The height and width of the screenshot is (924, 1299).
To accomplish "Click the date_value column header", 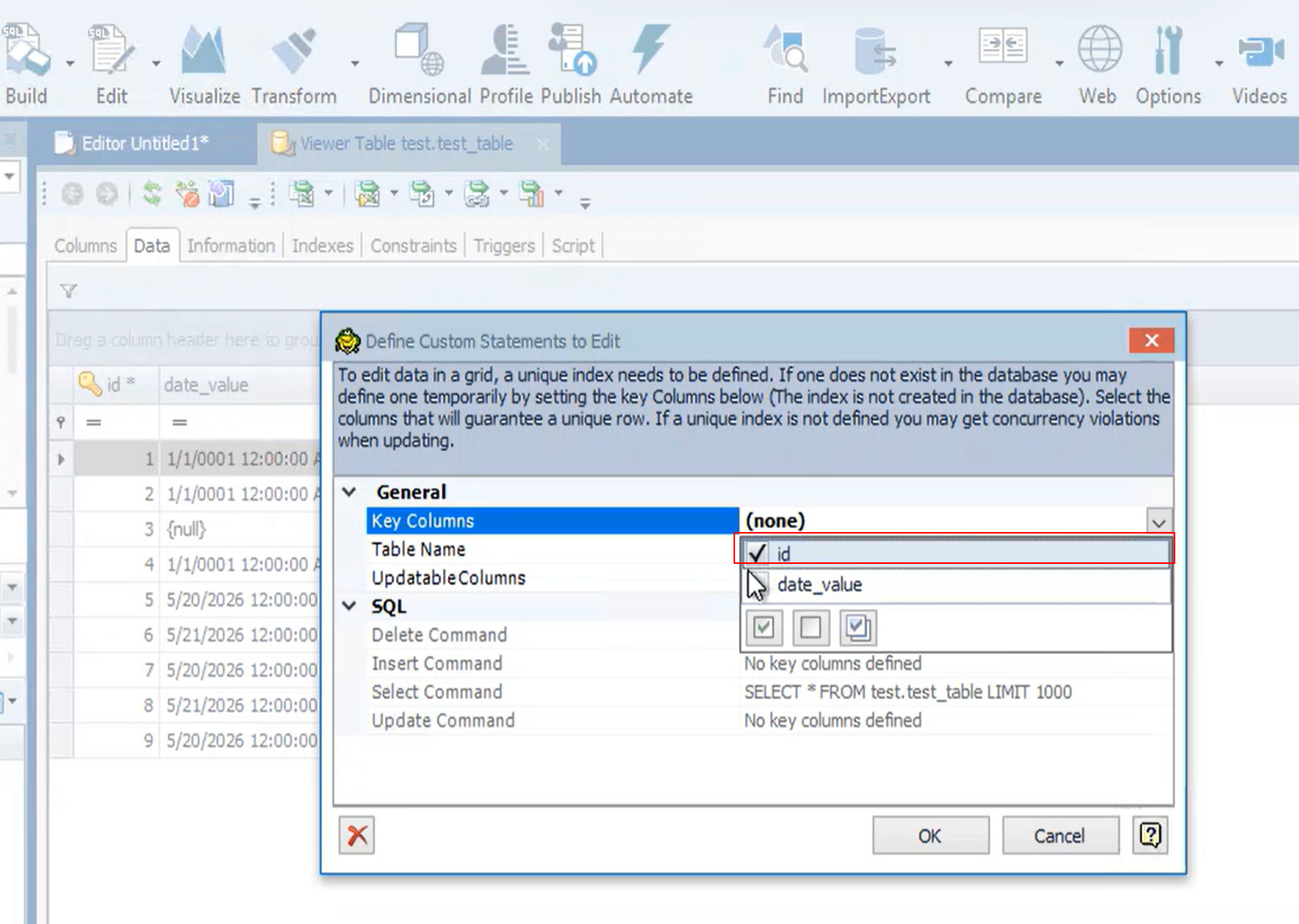I will pyautogui.click(x=240, y=384).
